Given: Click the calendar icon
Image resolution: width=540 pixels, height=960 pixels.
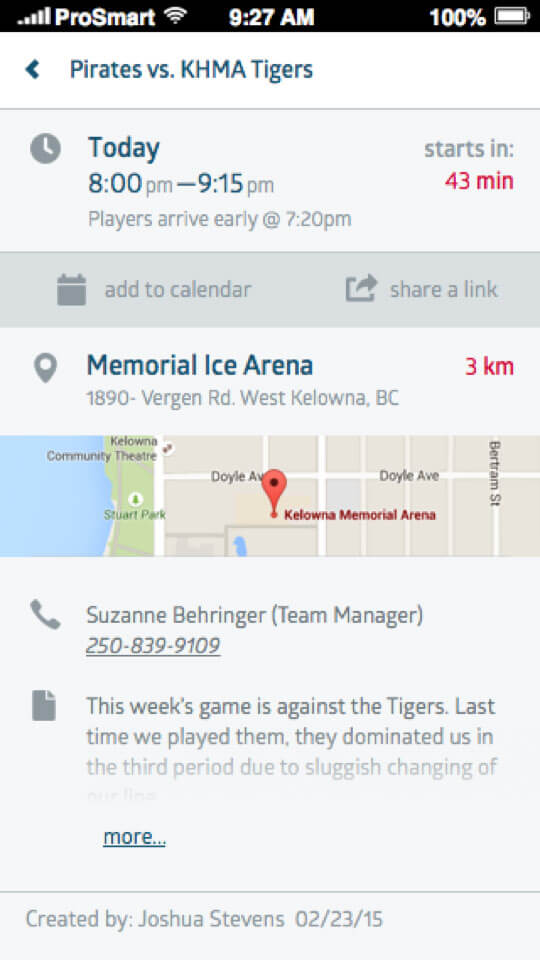Looking at the screenshot, I should pos(72,290).
